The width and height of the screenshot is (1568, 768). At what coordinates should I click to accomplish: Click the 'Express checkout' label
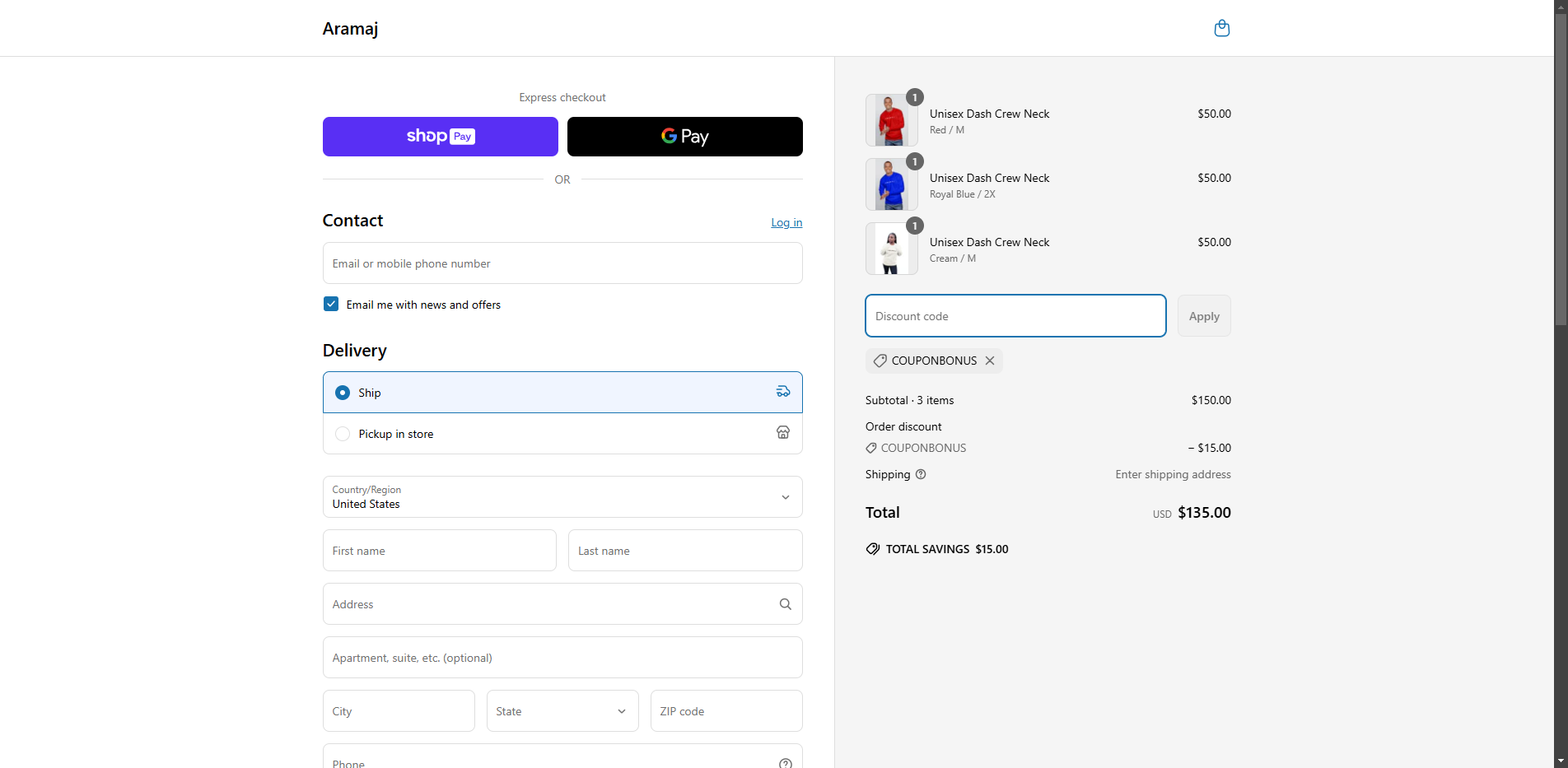click(562, 97)
